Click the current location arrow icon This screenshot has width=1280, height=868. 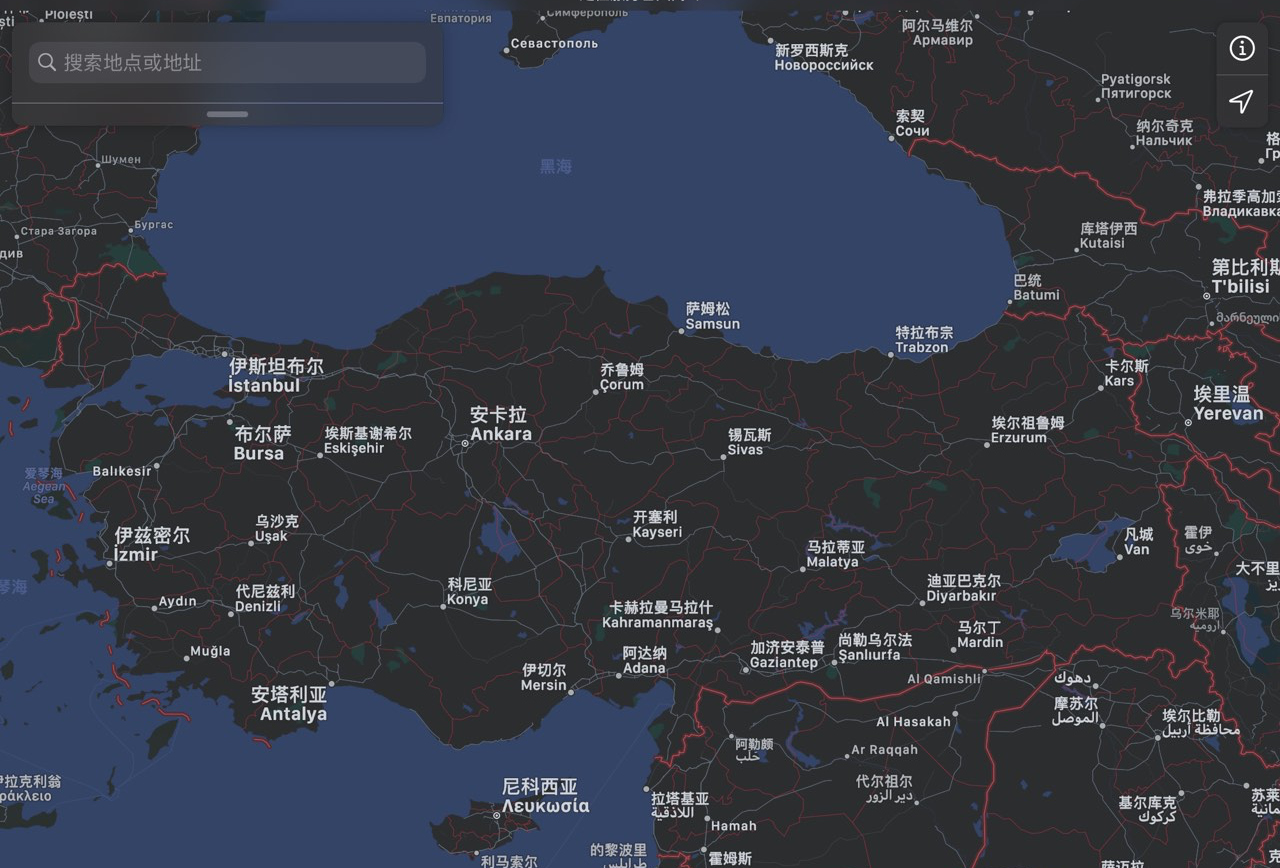pos(1241,101)
